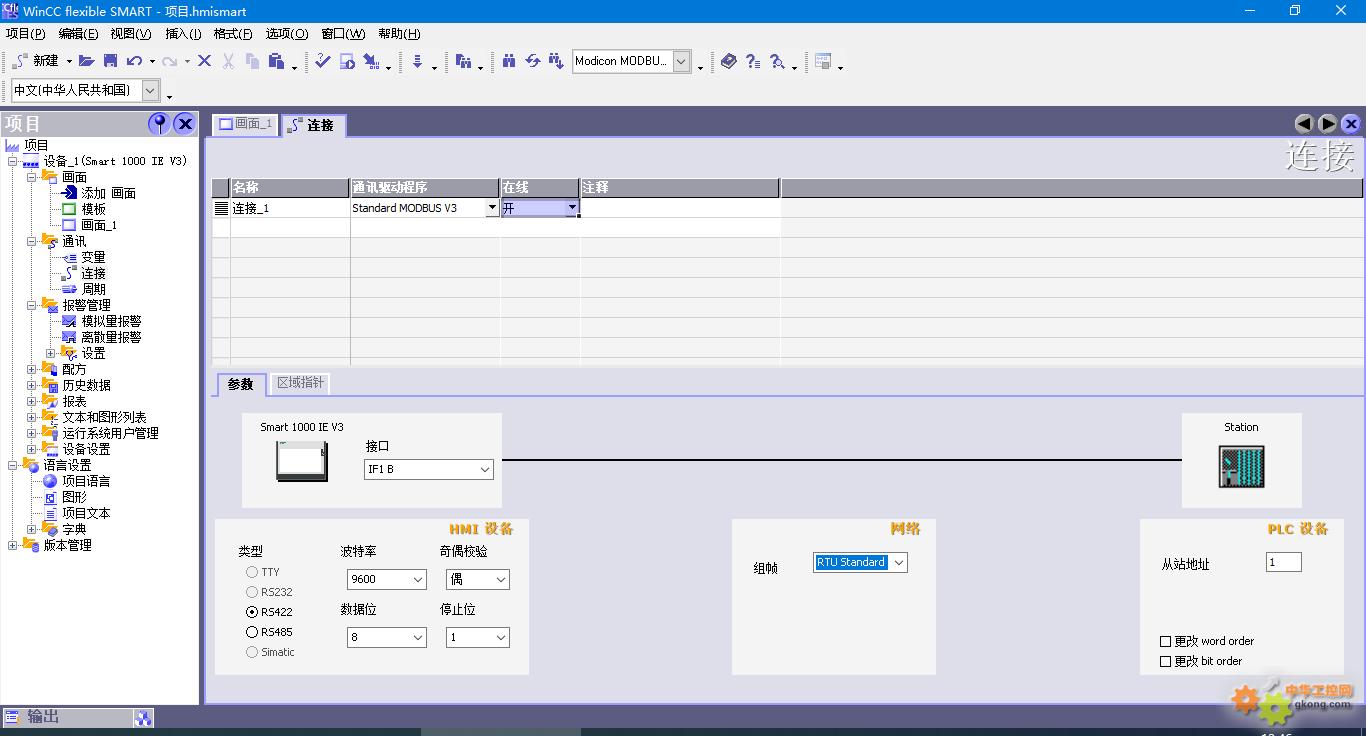Open the 帮助(H) menu
Screen dimensions: 1366x736
click(399, 33)
